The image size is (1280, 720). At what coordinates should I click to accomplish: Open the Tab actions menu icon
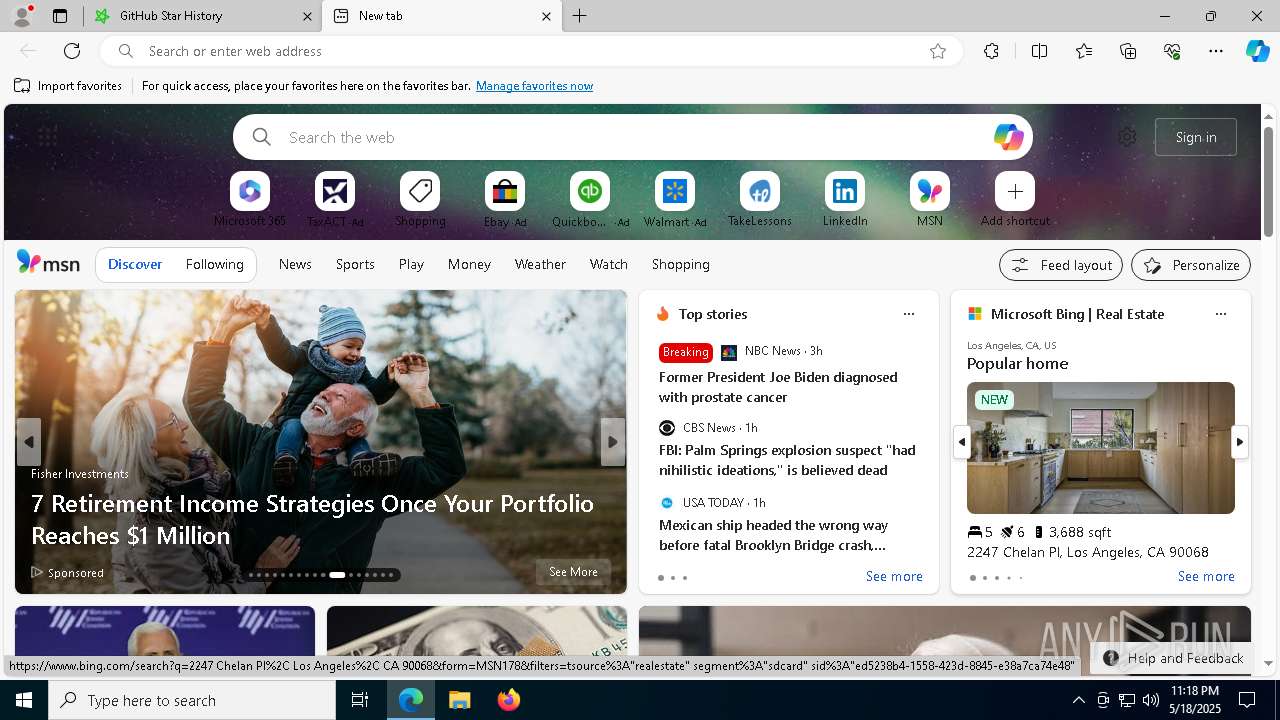pos(60,16)
